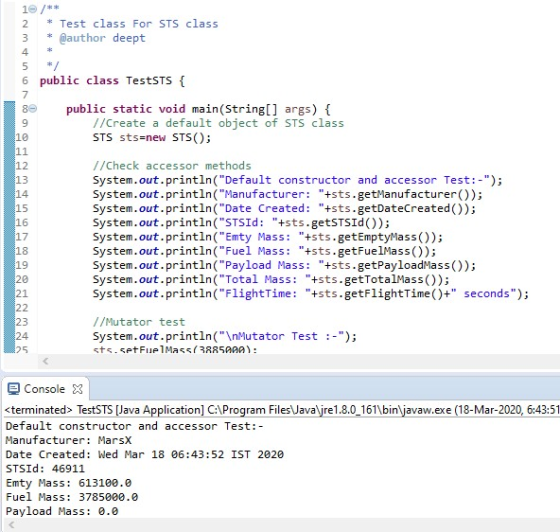Click the '//Create a default object' comment
The image size is (560, 532).
(218, 123)
